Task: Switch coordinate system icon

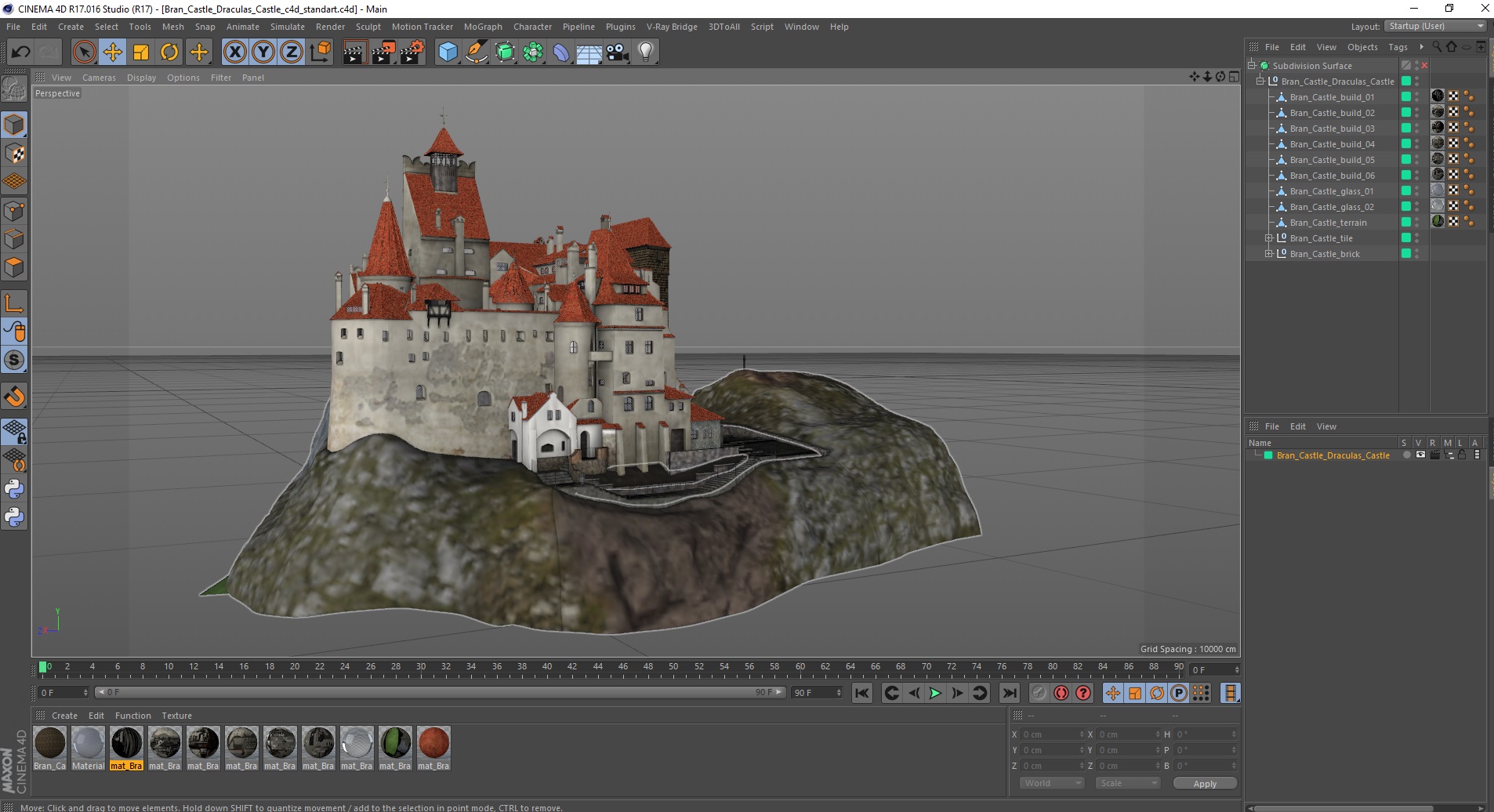Action: click(x=321, y=53)
